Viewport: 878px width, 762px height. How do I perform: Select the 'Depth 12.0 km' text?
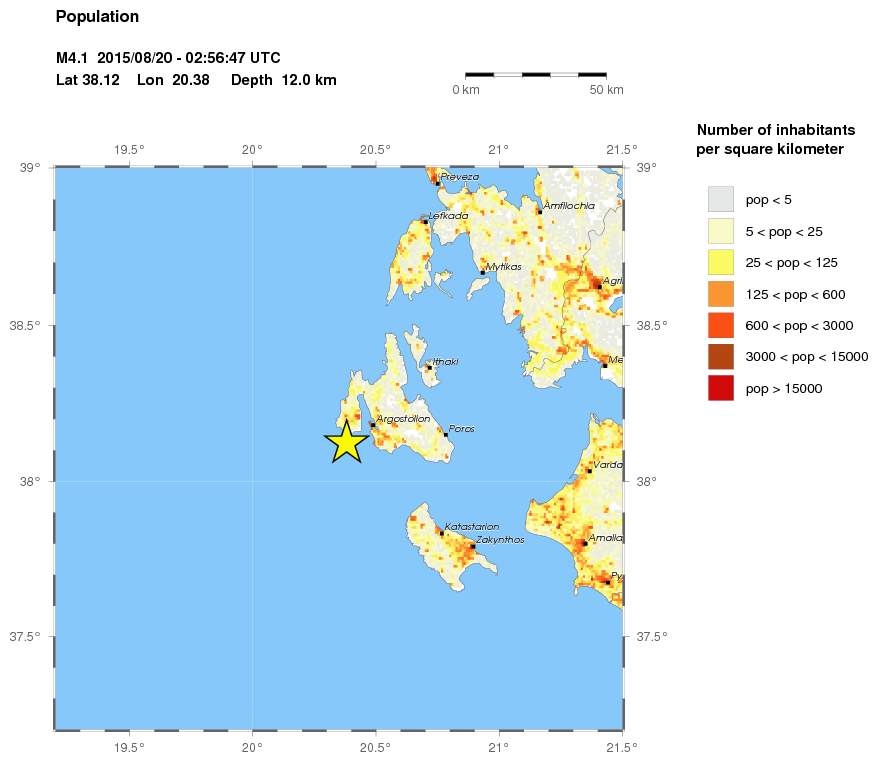(284, 80)
